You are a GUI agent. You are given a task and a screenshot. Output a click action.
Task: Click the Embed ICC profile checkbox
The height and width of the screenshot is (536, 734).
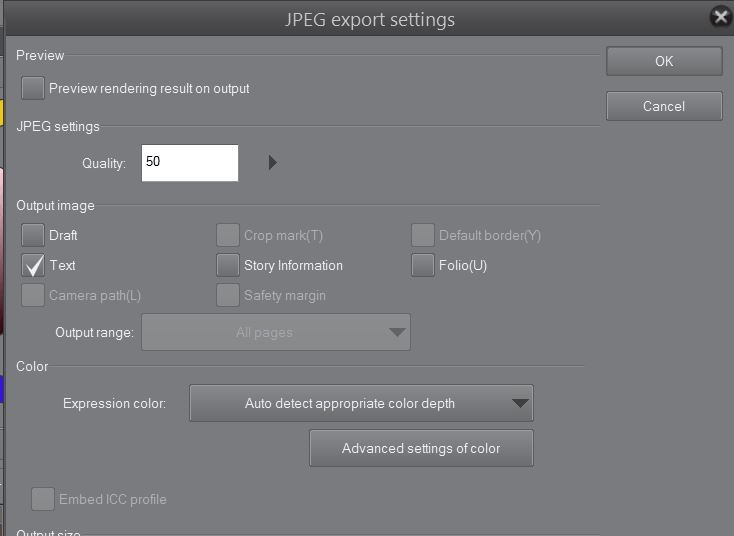click(43, 499)
